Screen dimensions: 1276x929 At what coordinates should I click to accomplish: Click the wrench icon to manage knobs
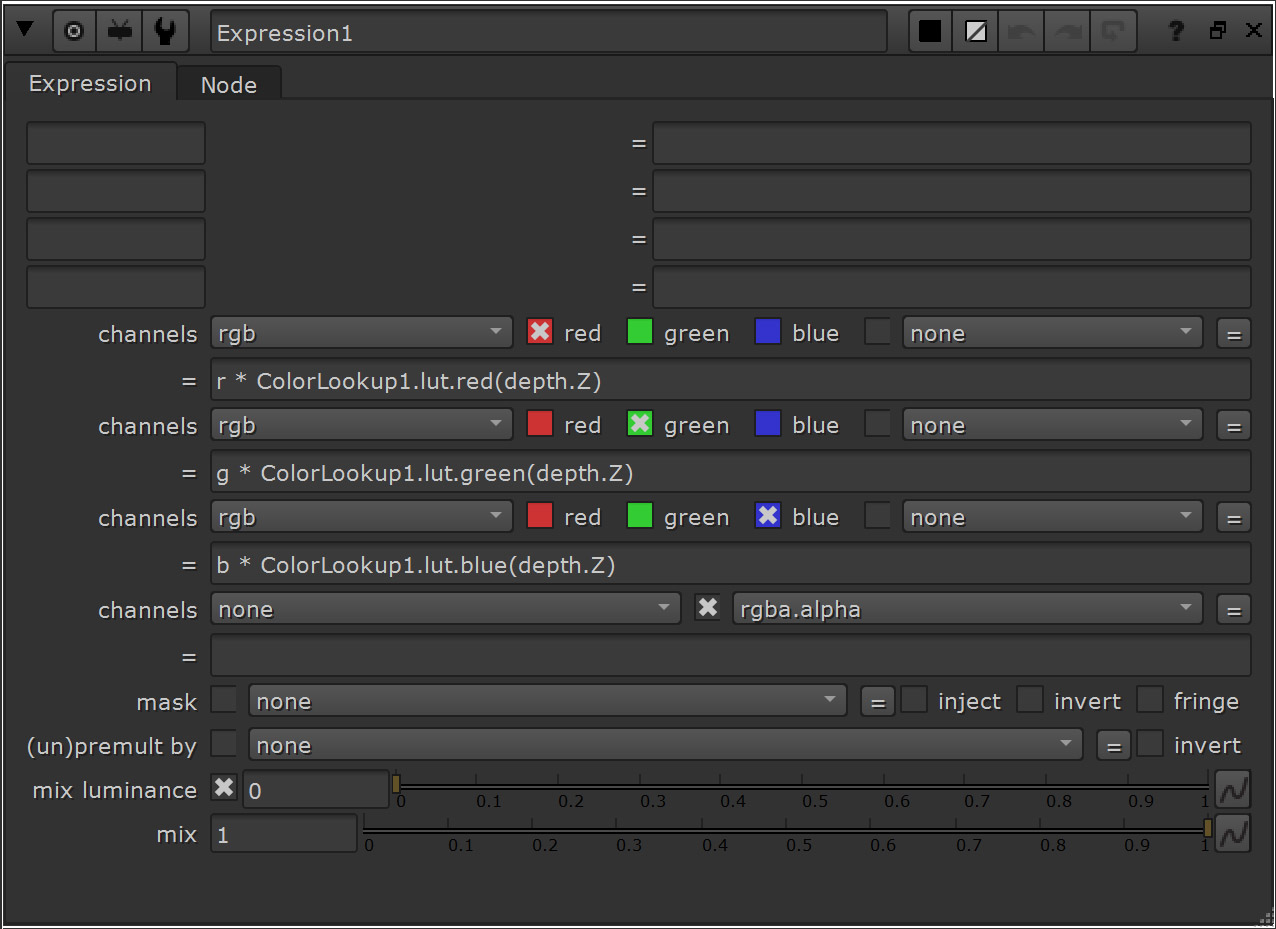pos(165,30)
